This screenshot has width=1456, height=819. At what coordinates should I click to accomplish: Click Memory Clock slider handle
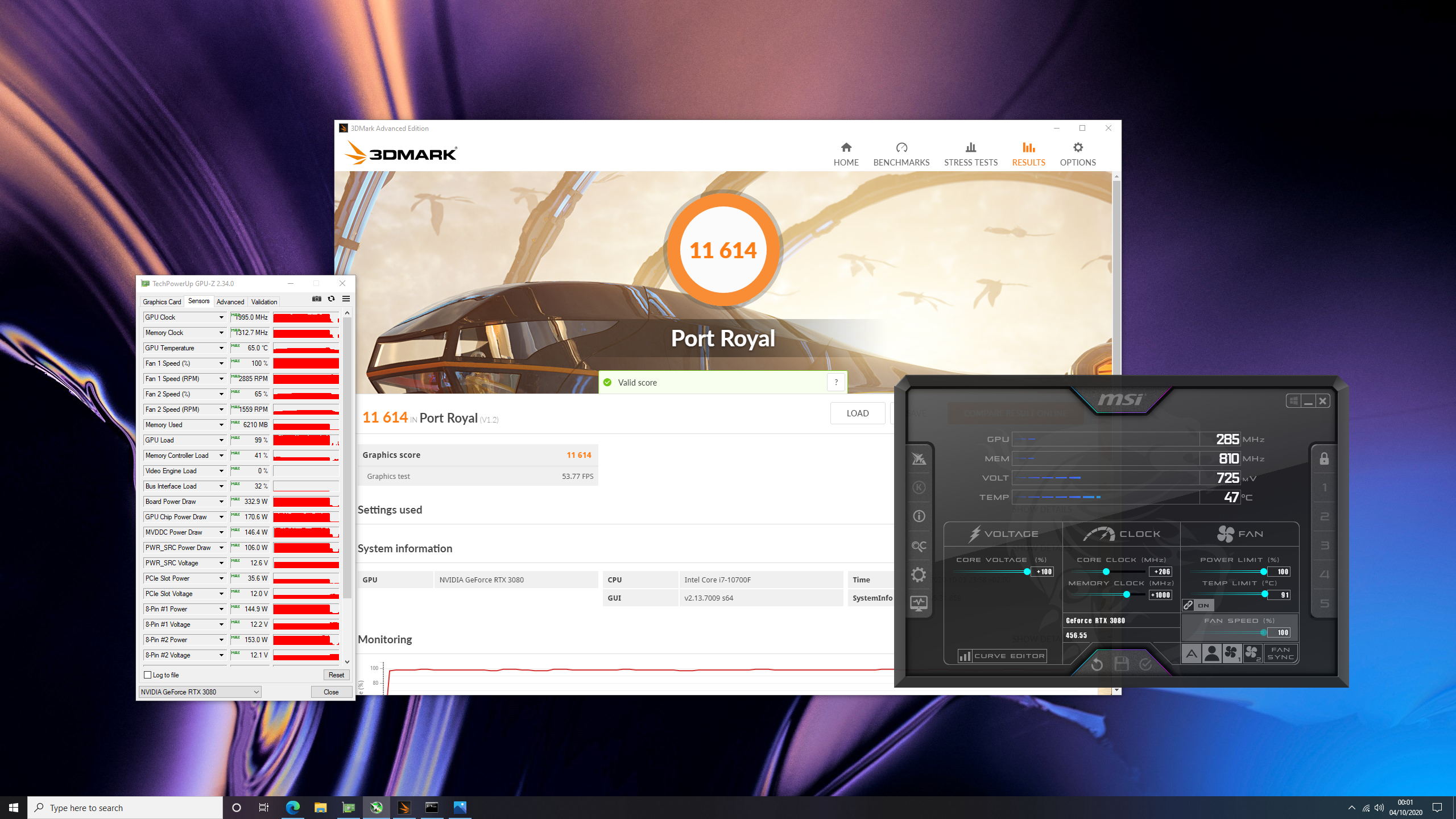tap(1126, 594)
